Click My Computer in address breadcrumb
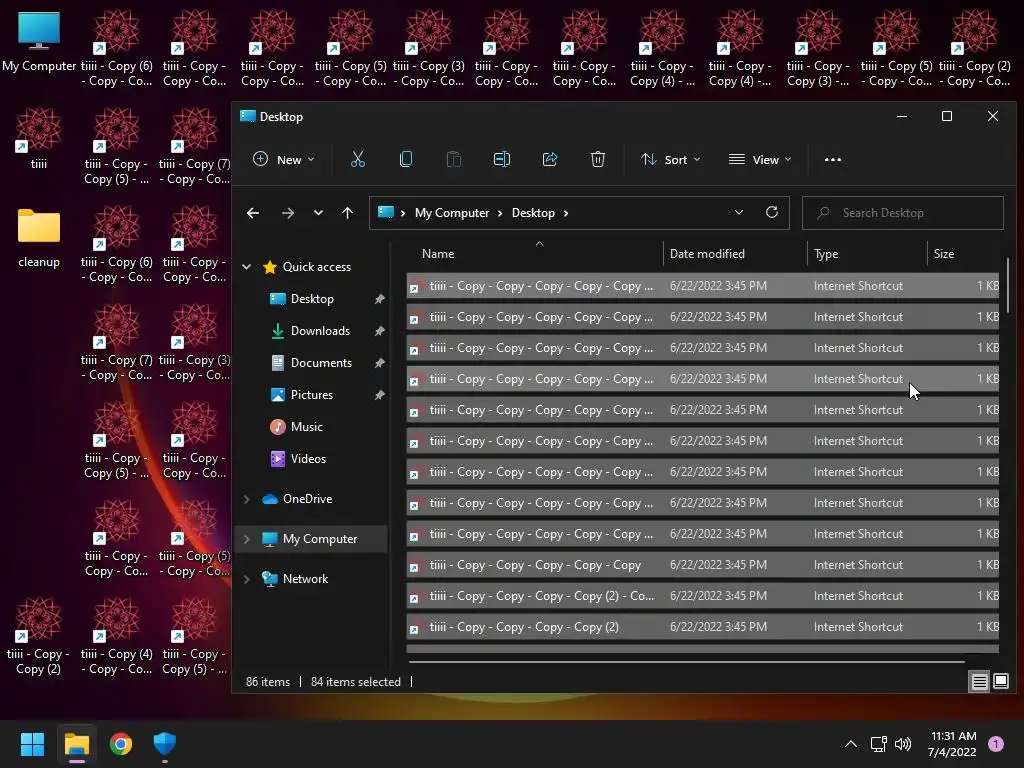This screenshot has height=768, width=1024. pyautogui.click(x=452, y=213)
